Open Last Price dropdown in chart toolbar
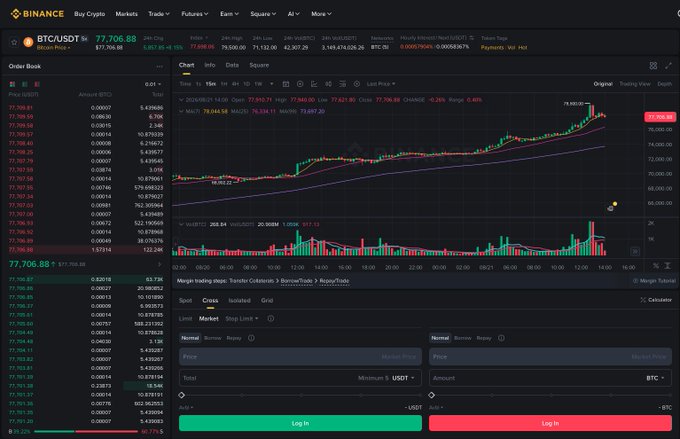This screenshot has width=680, height=439. 381,84
